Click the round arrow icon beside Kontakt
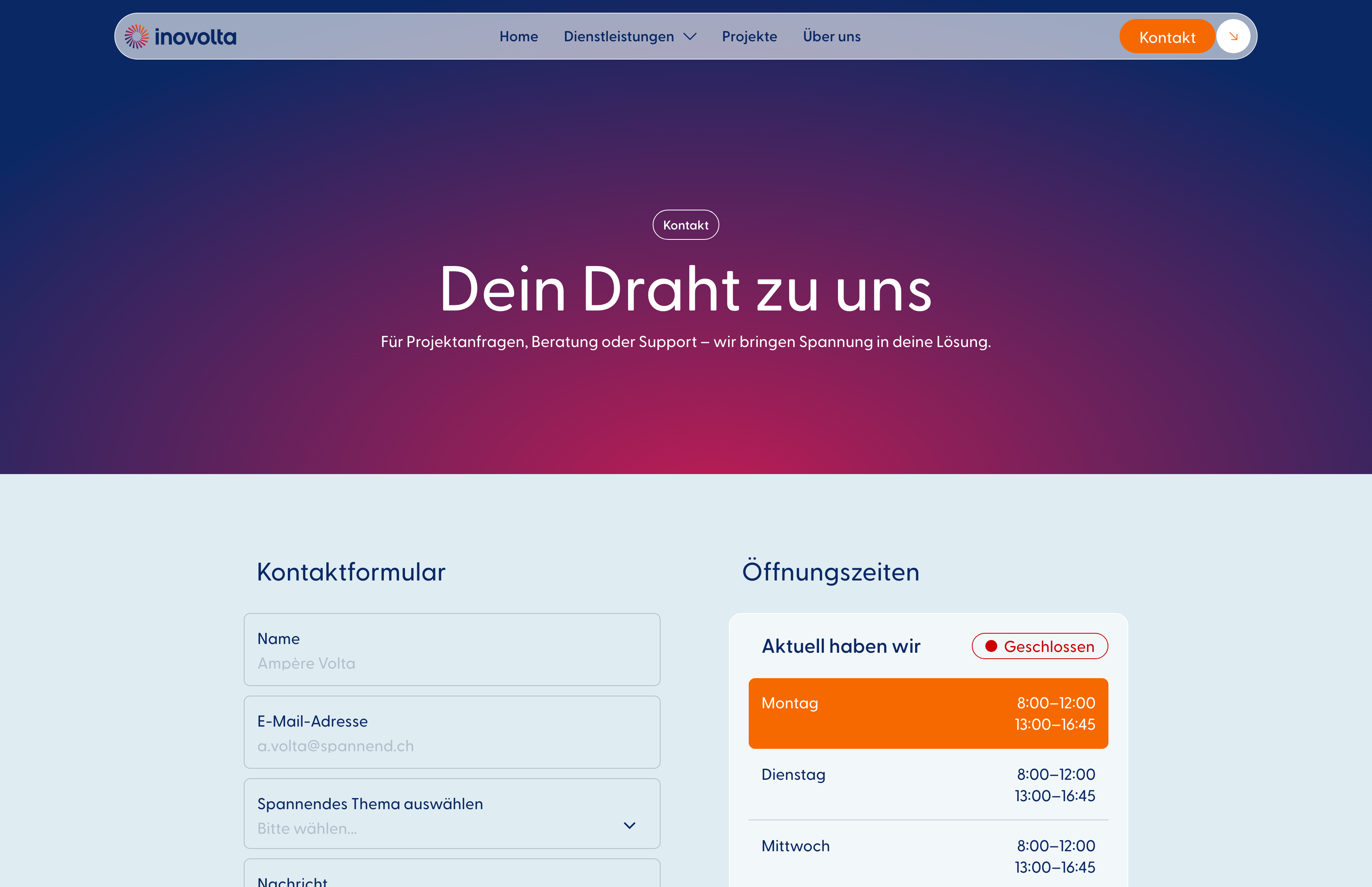The height and width of the screenshot is (887, 1372). tap(1233, 36)
